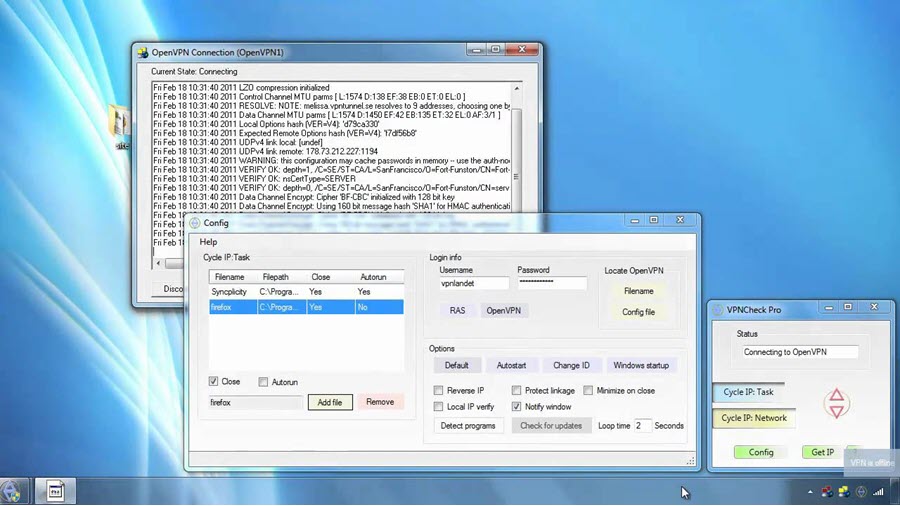Click the Username field containing vpnlandet
Screen dimensions: 900x506
(474, 283)
